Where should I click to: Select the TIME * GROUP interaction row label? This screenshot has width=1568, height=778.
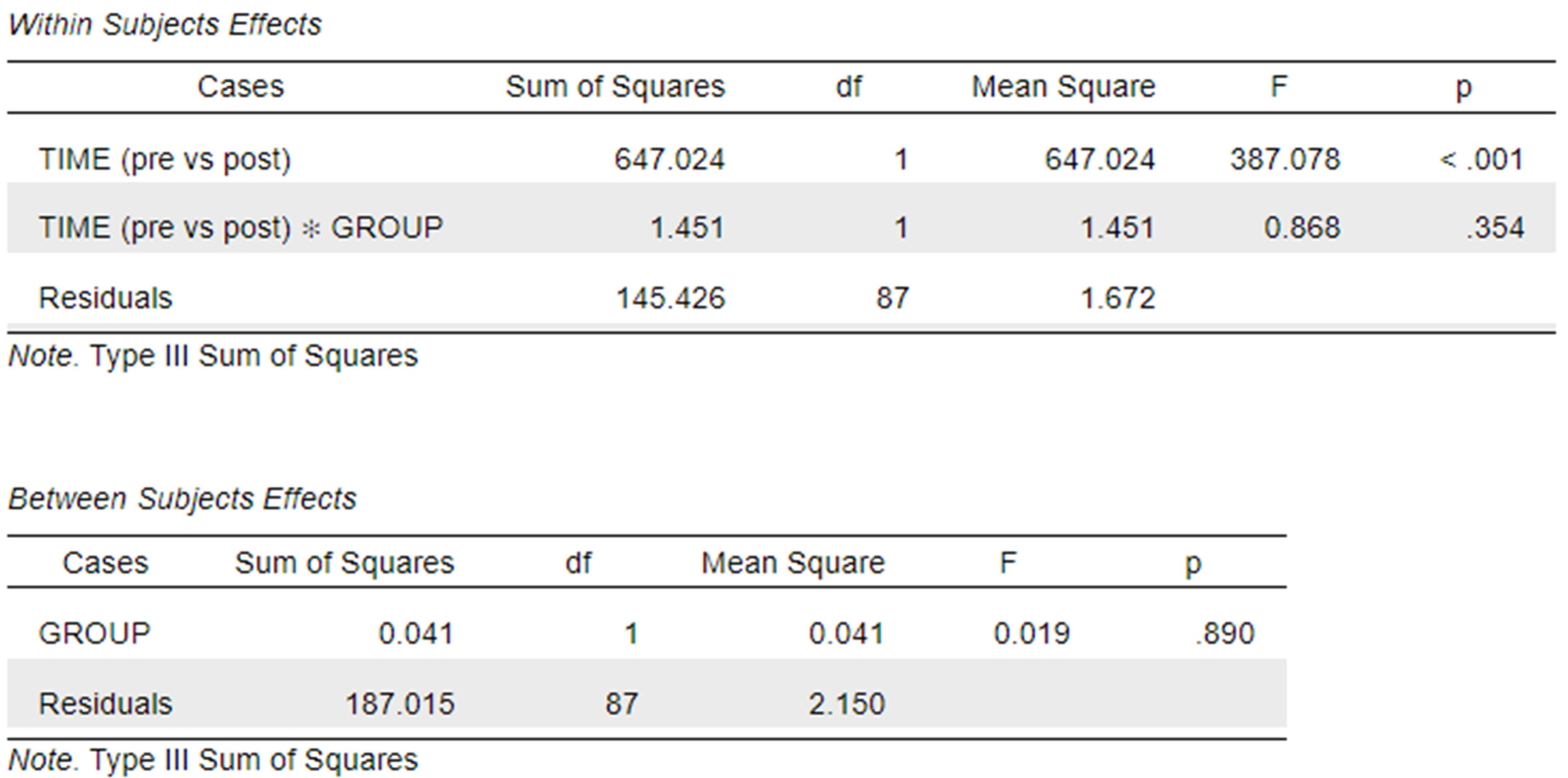[241, 228]
